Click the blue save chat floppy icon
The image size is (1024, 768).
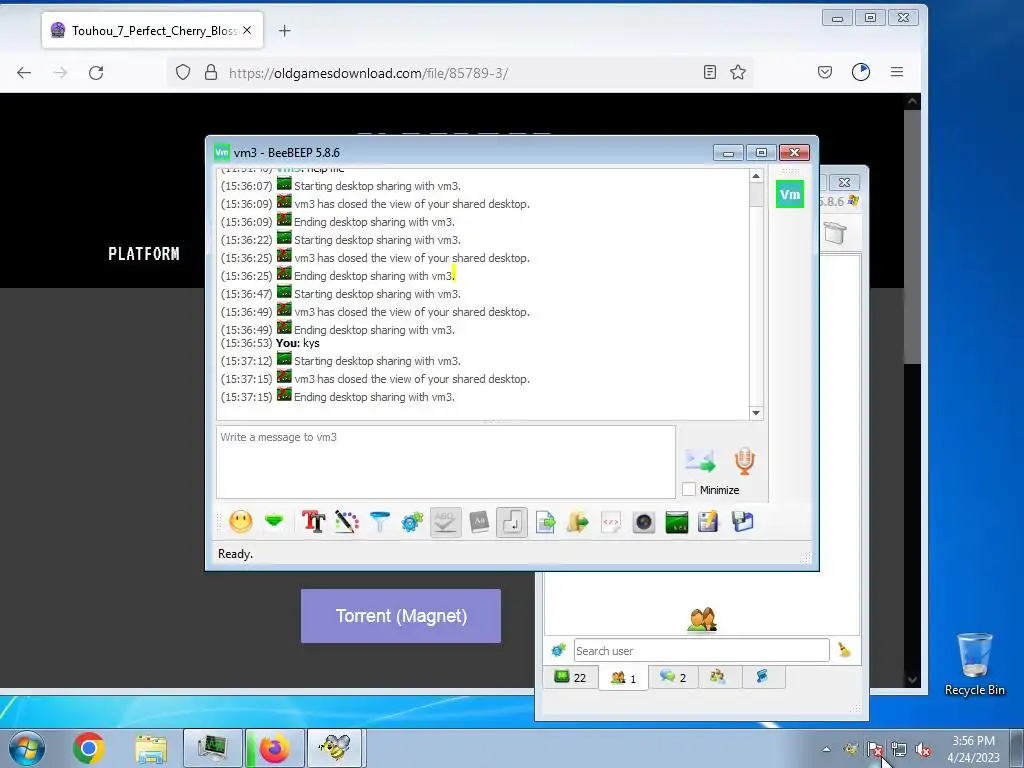(x=743, y=522)
